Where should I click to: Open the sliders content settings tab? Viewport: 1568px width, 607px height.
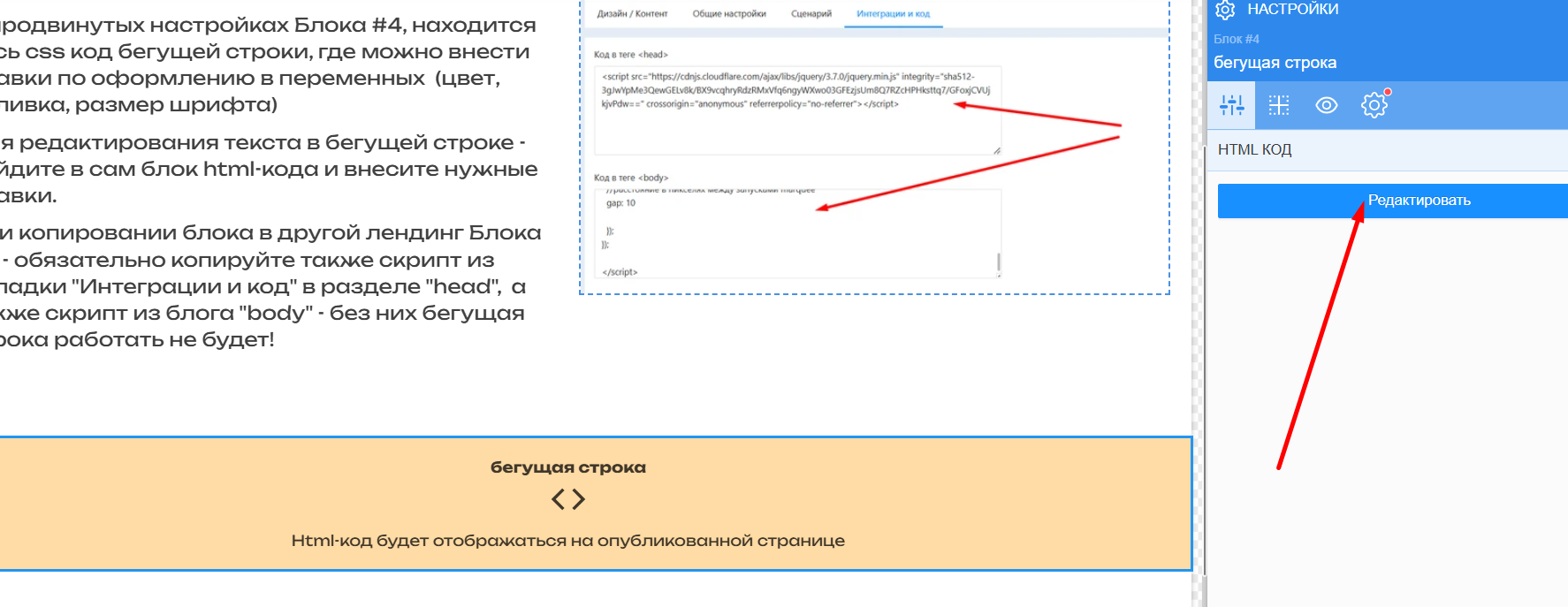point(1231,106)
